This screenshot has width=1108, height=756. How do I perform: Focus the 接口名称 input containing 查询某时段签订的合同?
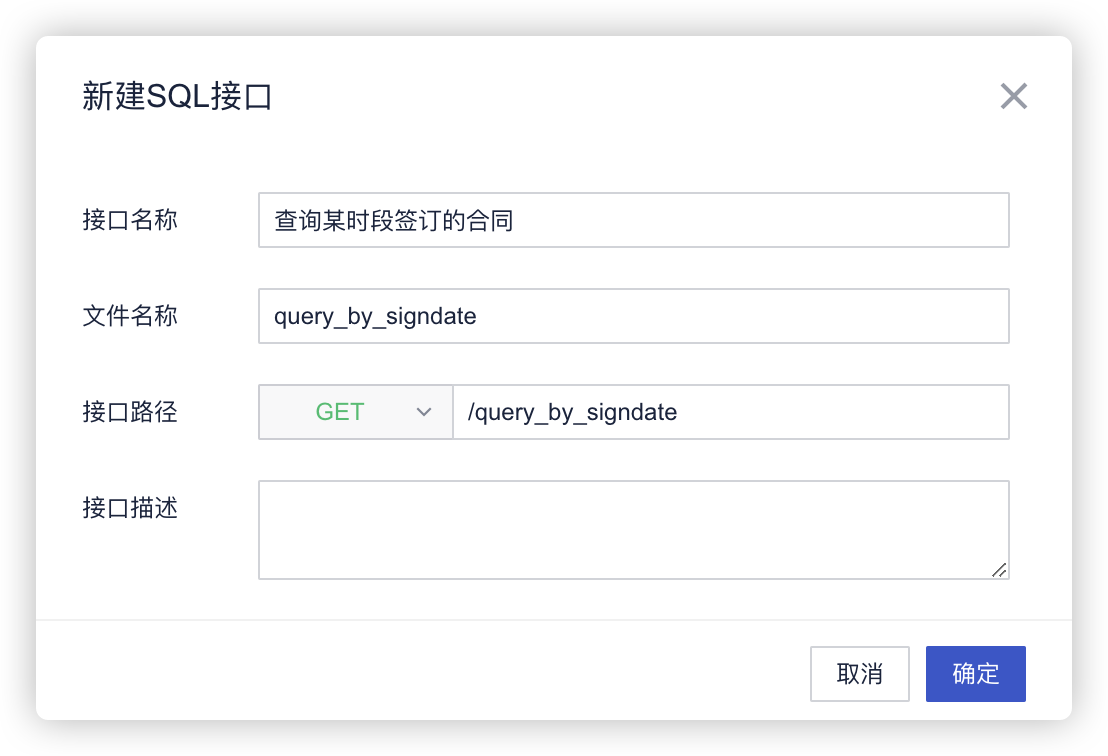(633, 220)
